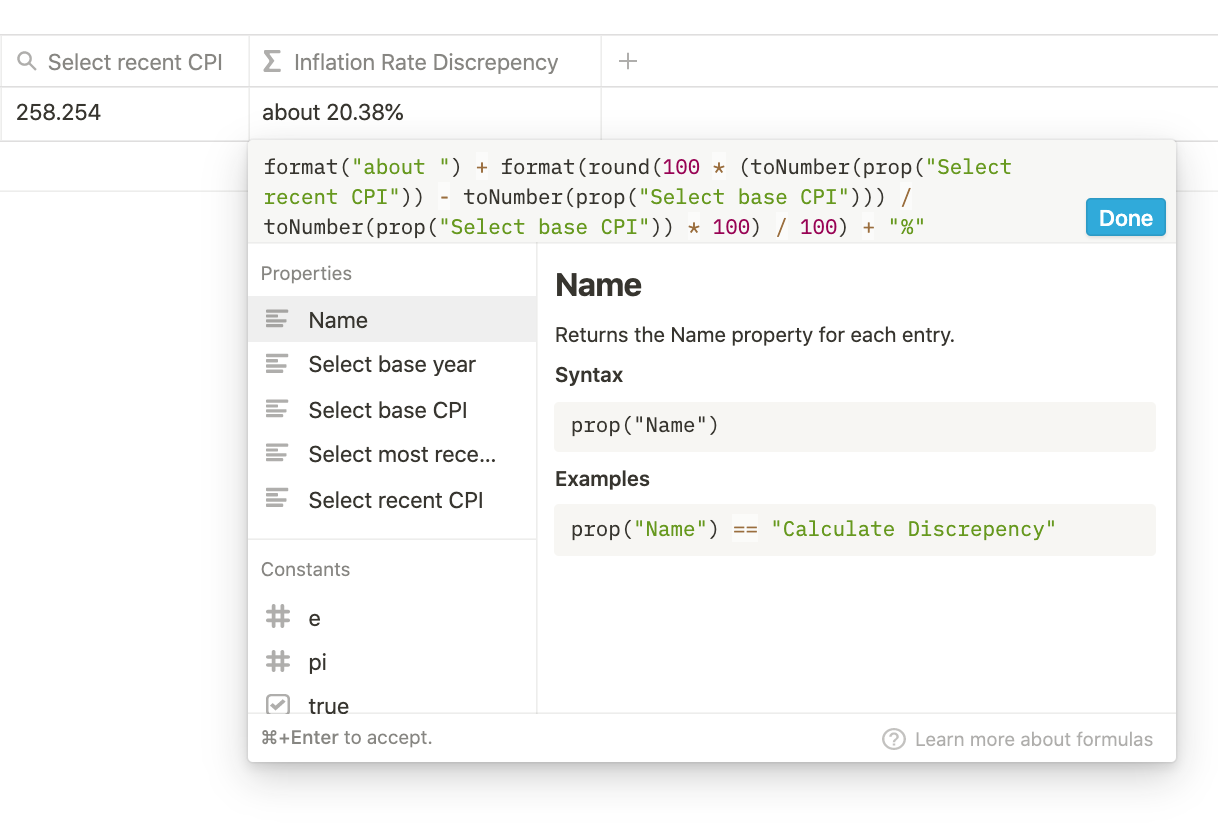Choose Select recent CPI from Properties list
The width and height of the screenshot is (1218, 824).
395,500
